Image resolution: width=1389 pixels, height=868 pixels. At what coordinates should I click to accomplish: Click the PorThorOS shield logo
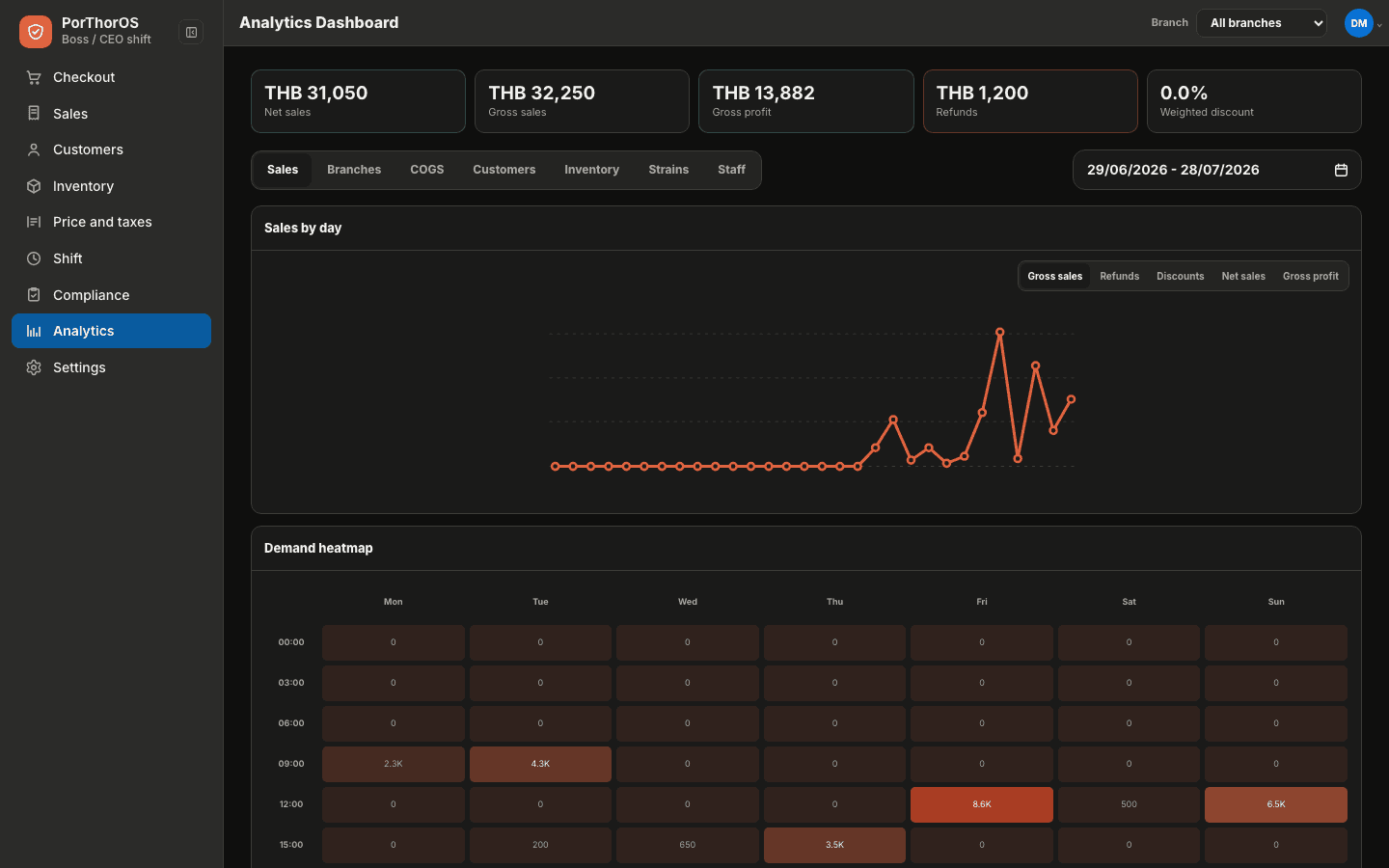tap(36, 32)
